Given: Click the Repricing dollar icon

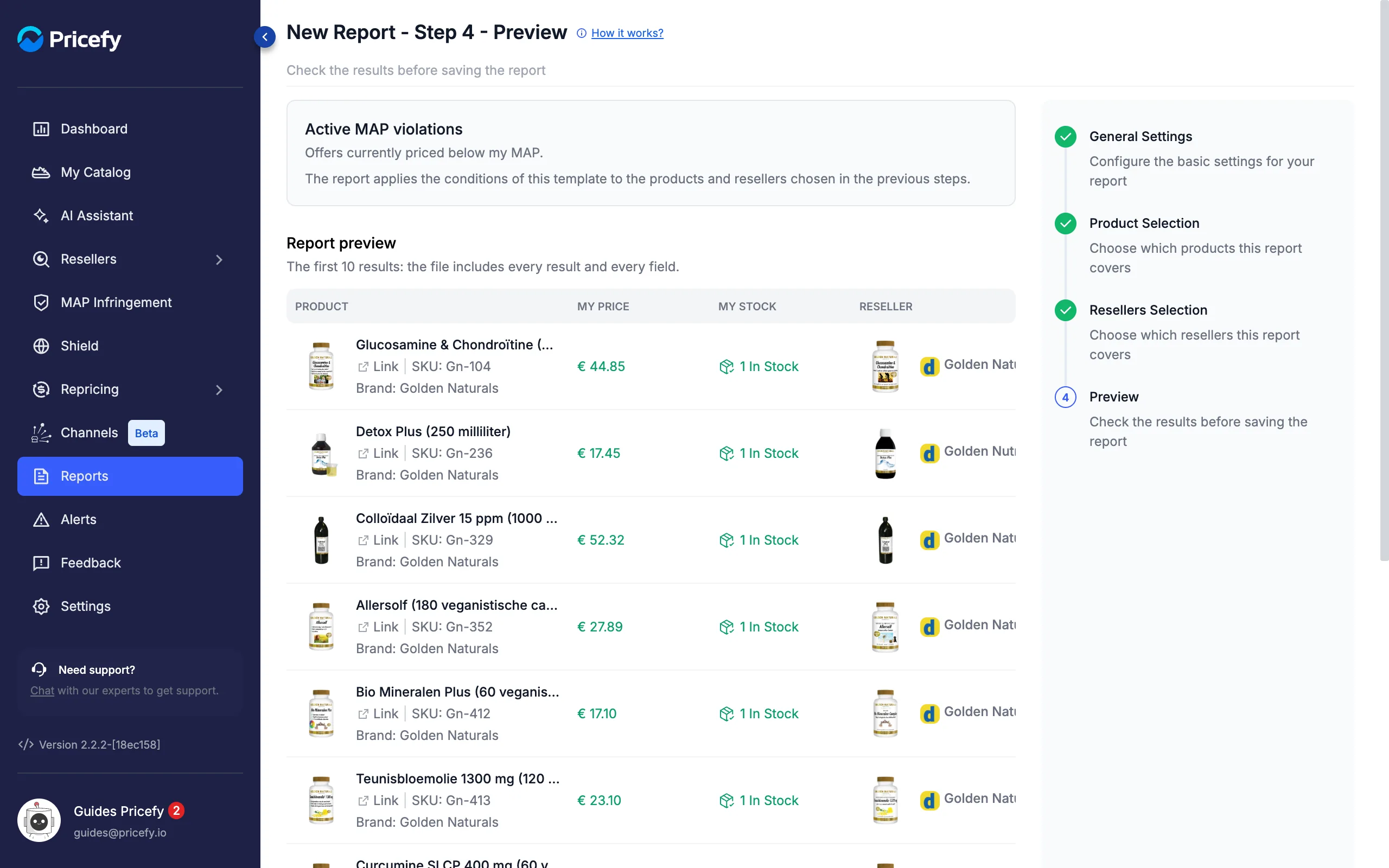Looking at the screenshot, I should (x=41, y=389).
